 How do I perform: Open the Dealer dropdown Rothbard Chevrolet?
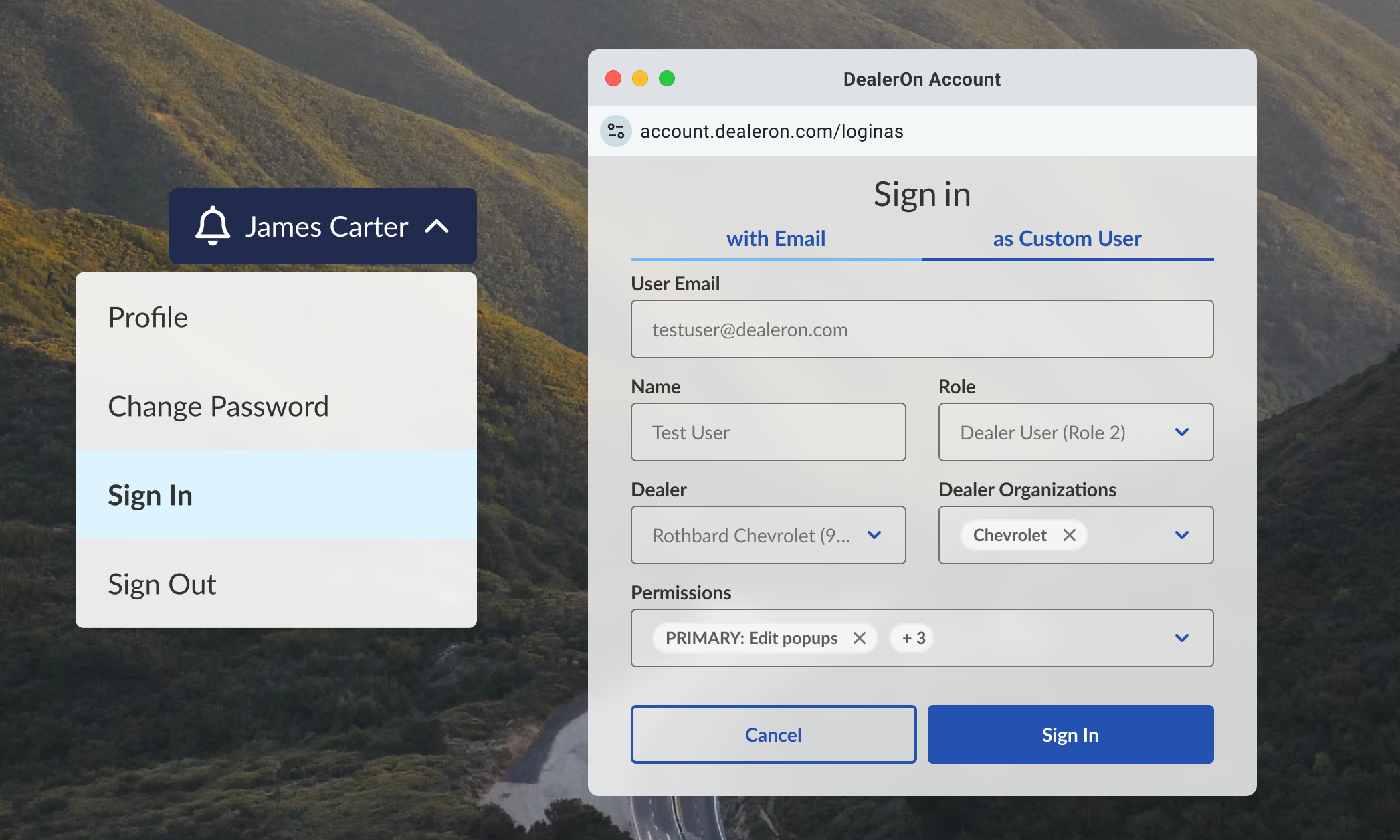pos(768,535)
